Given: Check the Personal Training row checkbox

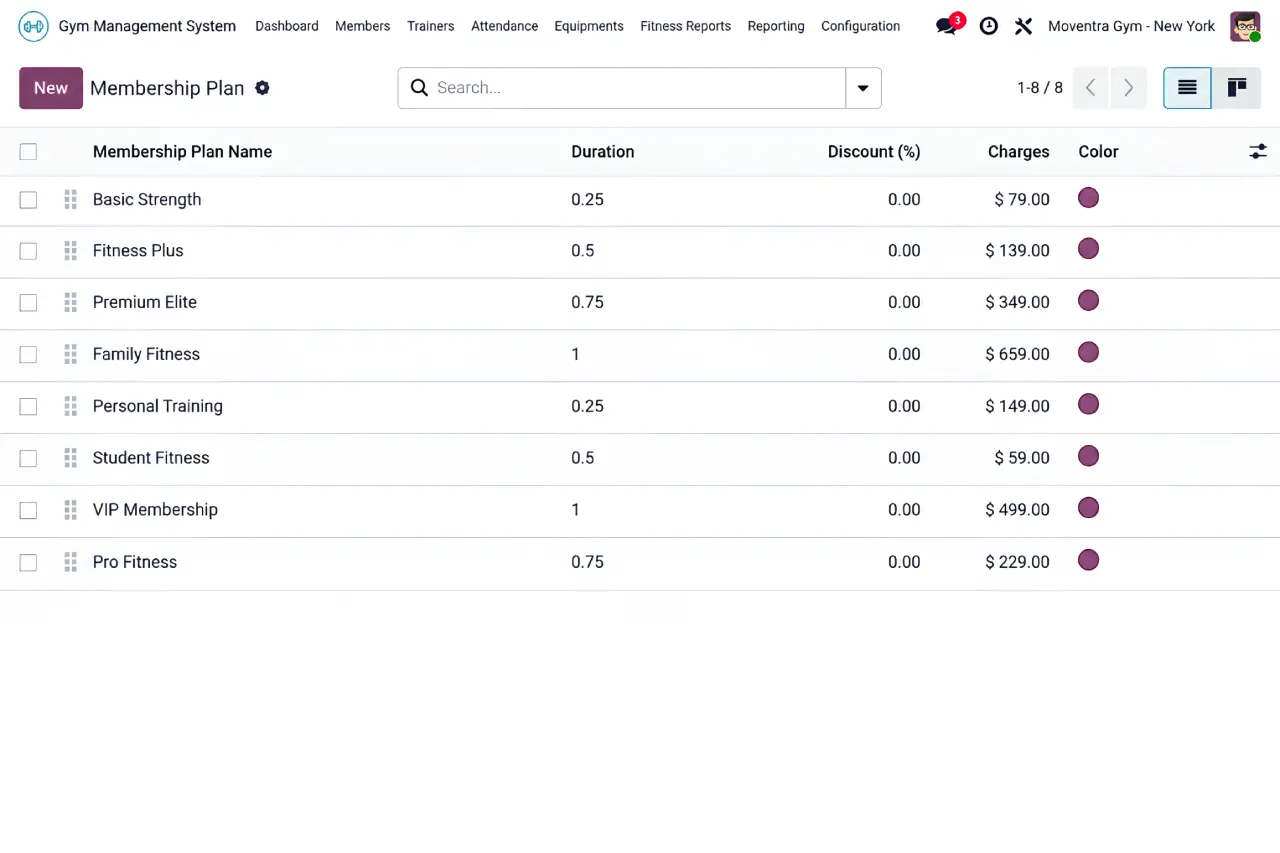Looking at the screenshot, I should [28, 406].
